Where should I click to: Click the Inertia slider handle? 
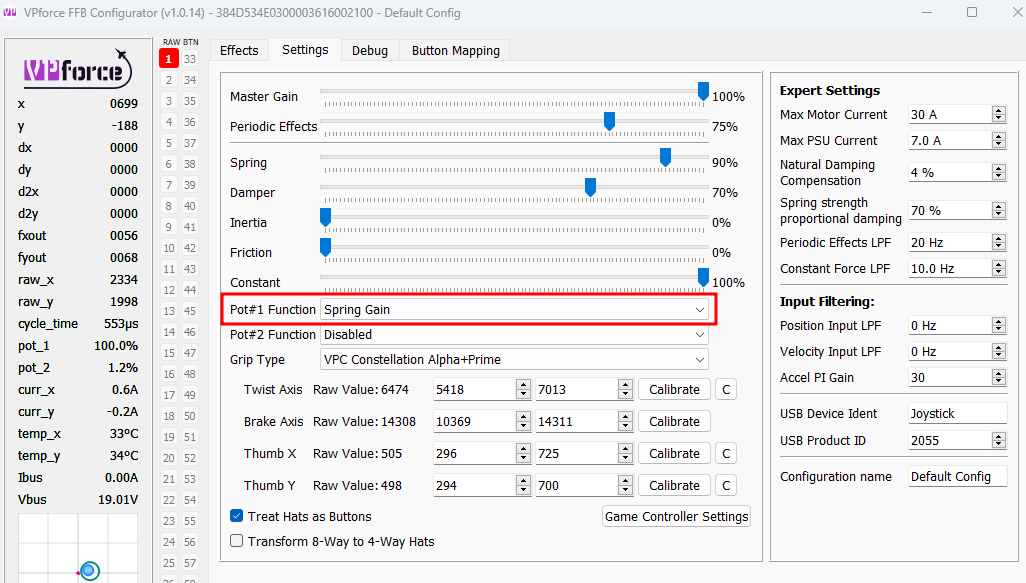325,217
